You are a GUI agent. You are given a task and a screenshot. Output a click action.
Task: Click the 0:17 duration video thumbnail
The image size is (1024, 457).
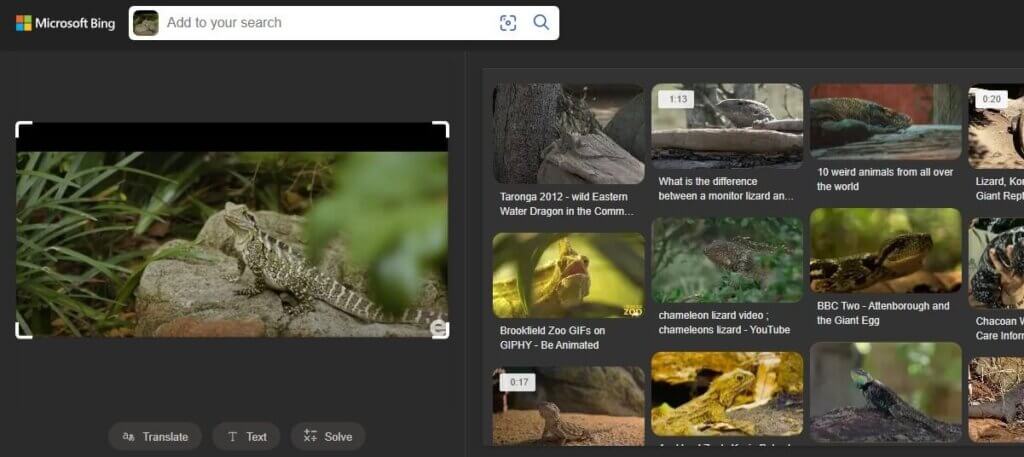pyautogui.click(x=568, y=405)
